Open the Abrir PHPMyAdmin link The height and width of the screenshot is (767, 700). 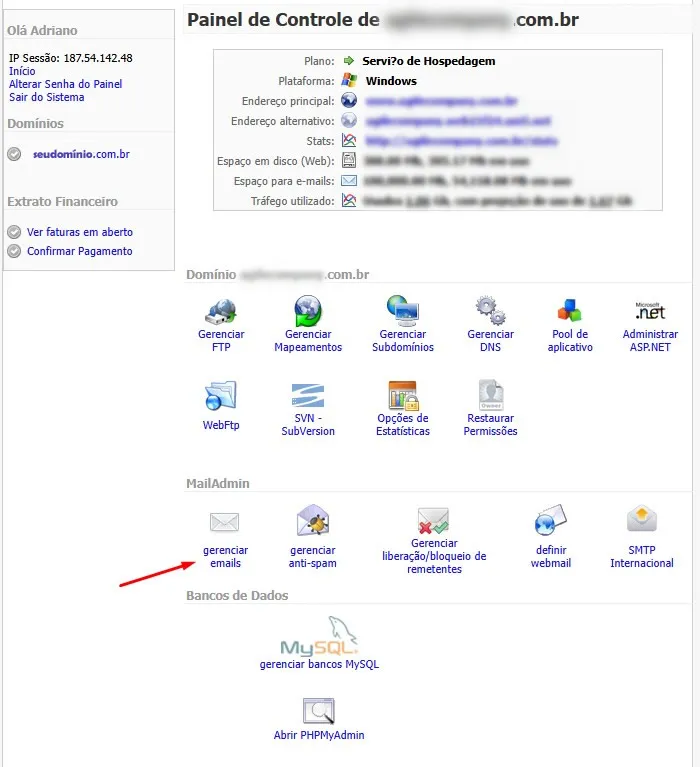(x=319, y=735)
